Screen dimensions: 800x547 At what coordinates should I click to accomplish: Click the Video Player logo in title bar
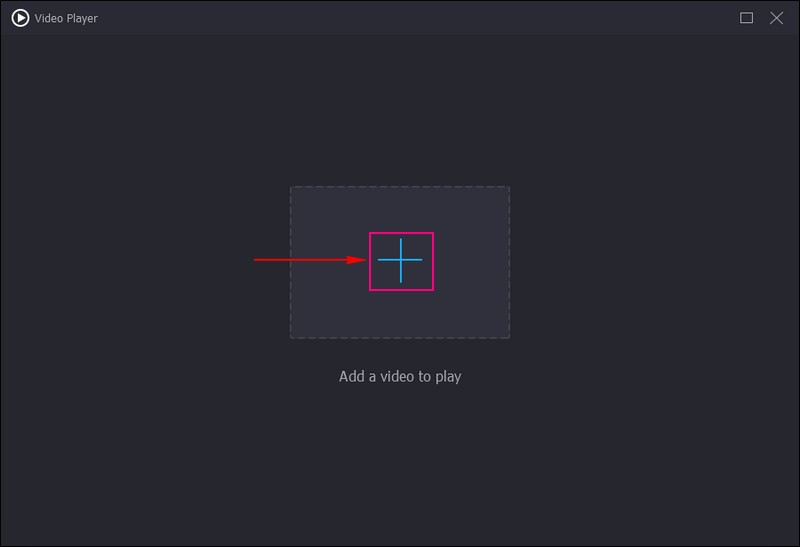pos(20,18)
